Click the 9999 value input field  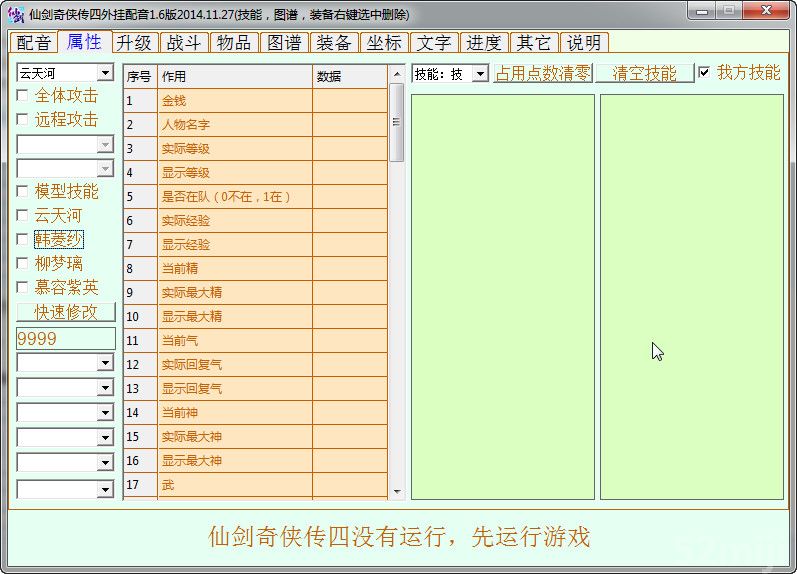[65, 339]
